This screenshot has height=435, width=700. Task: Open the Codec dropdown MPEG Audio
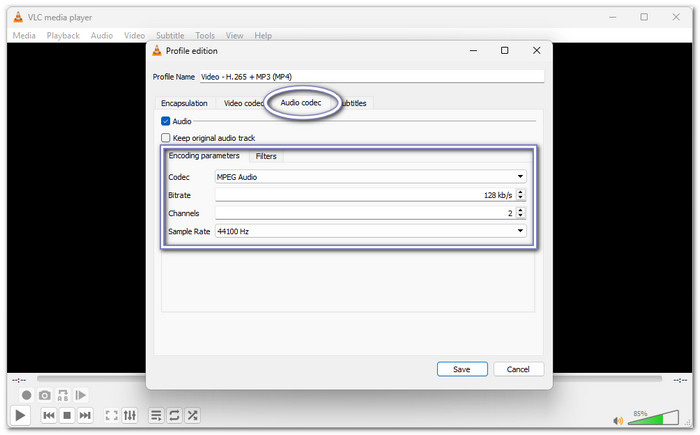tap(371, 177)
